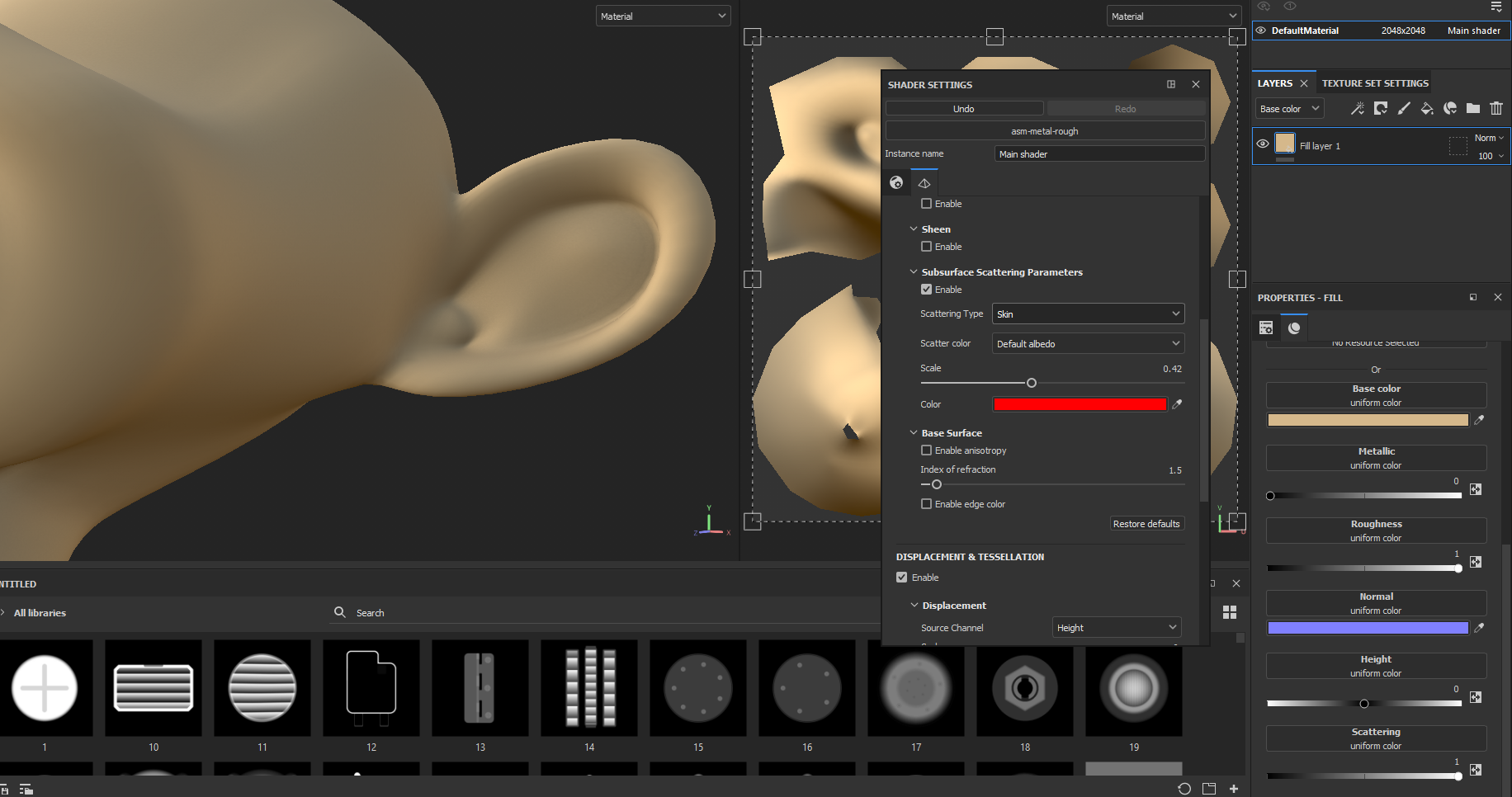Select alpha thumbnail 14 in the shelf
The height and width of the screenshot is (797, 1512).
[589, 688]
